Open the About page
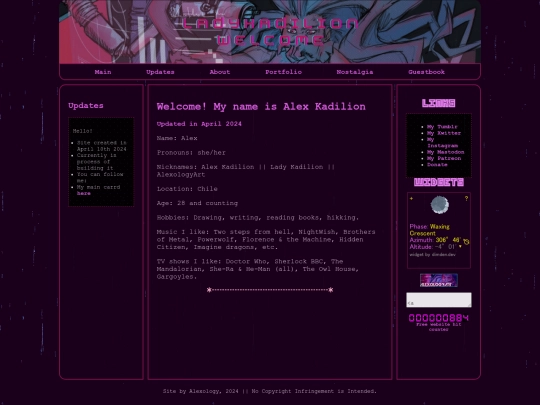The height and width of the screenshot is (405, 540). tap(220, 72)
